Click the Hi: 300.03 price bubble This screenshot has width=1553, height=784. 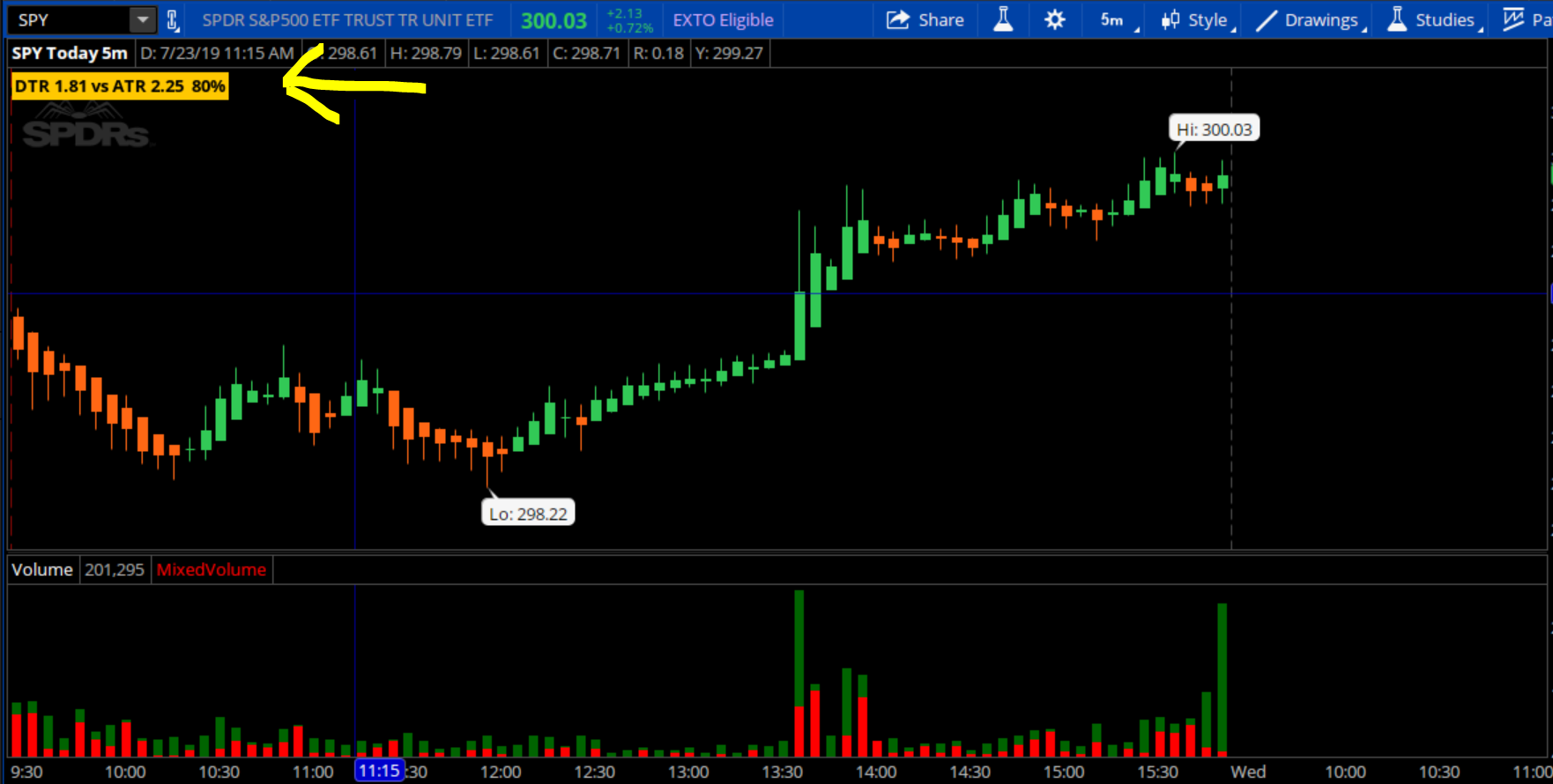coord(1214,129)
